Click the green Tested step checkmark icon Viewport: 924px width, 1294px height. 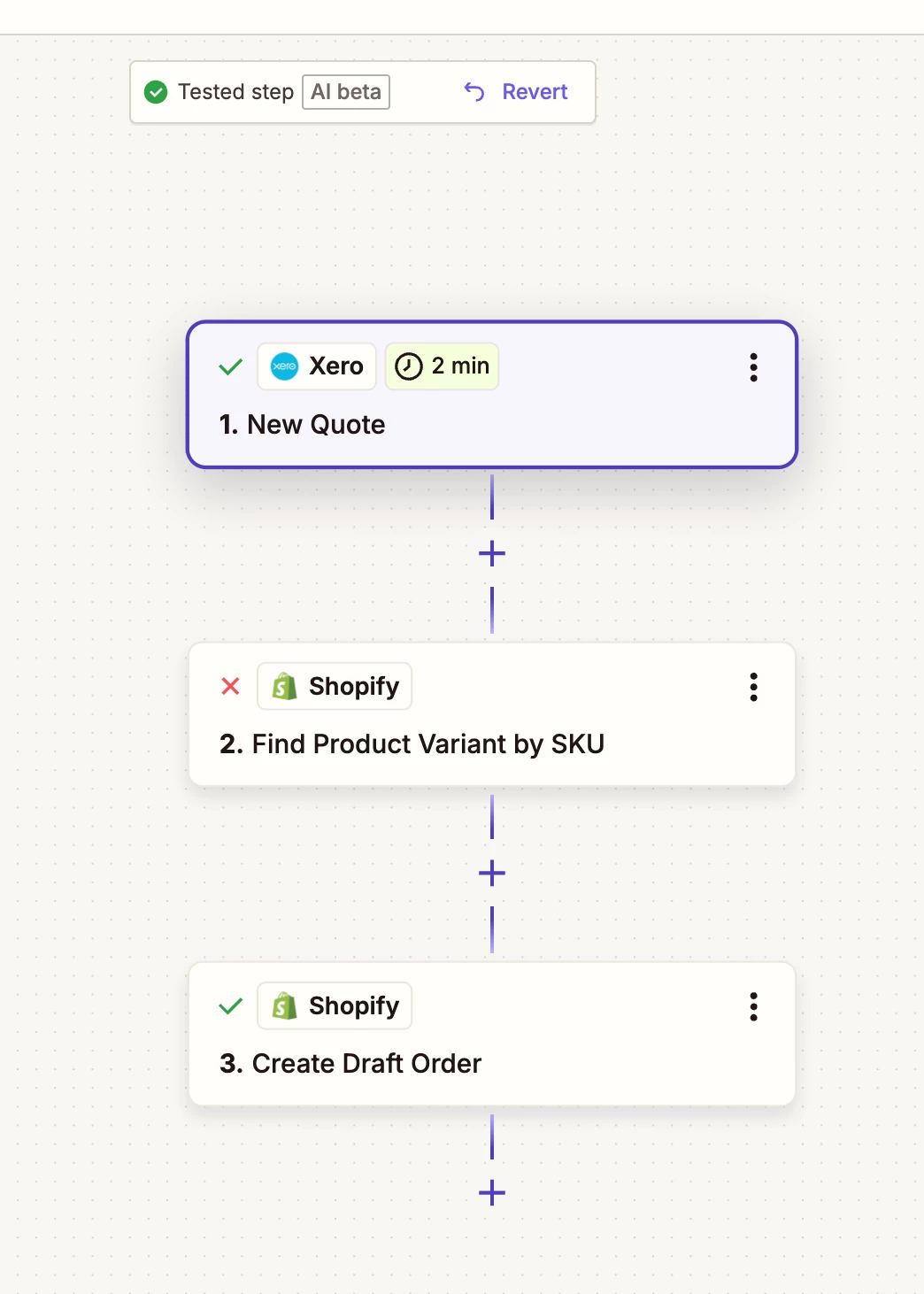coord(156,92)
